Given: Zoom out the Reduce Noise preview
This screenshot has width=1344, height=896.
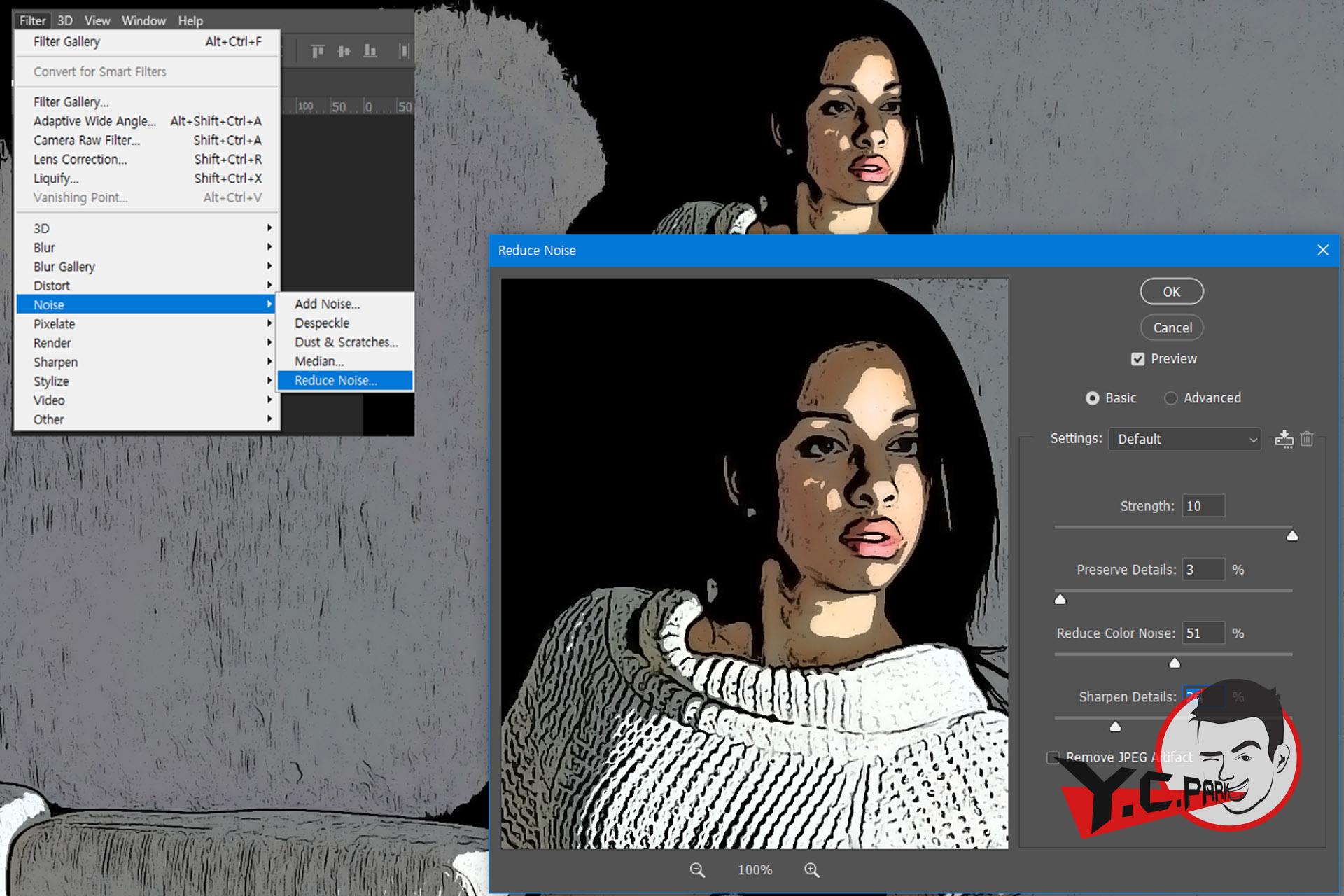Looking at the screenshot, I should click(697, 869).
